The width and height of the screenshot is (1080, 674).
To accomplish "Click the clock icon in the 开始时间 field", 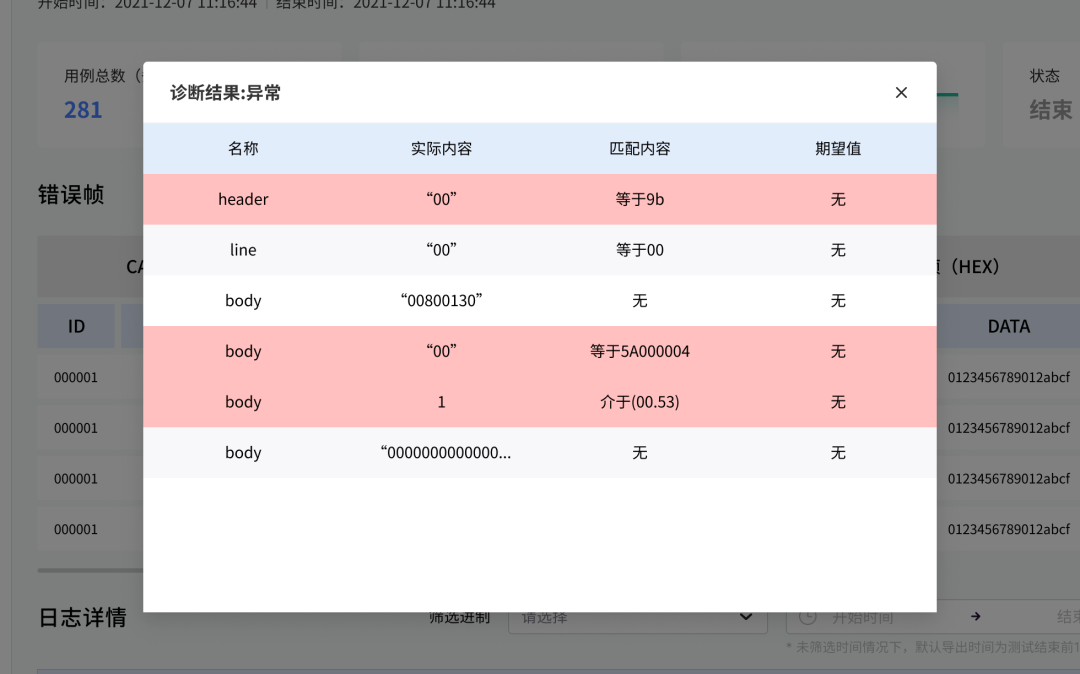I will tap(808, 617).
